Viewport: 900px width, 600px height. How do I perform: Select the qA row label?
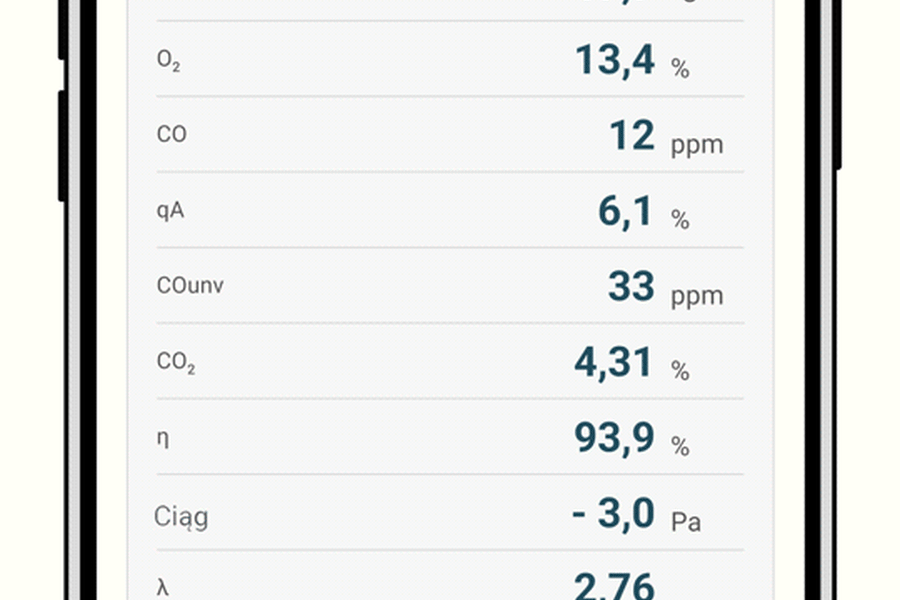[170, 211]
